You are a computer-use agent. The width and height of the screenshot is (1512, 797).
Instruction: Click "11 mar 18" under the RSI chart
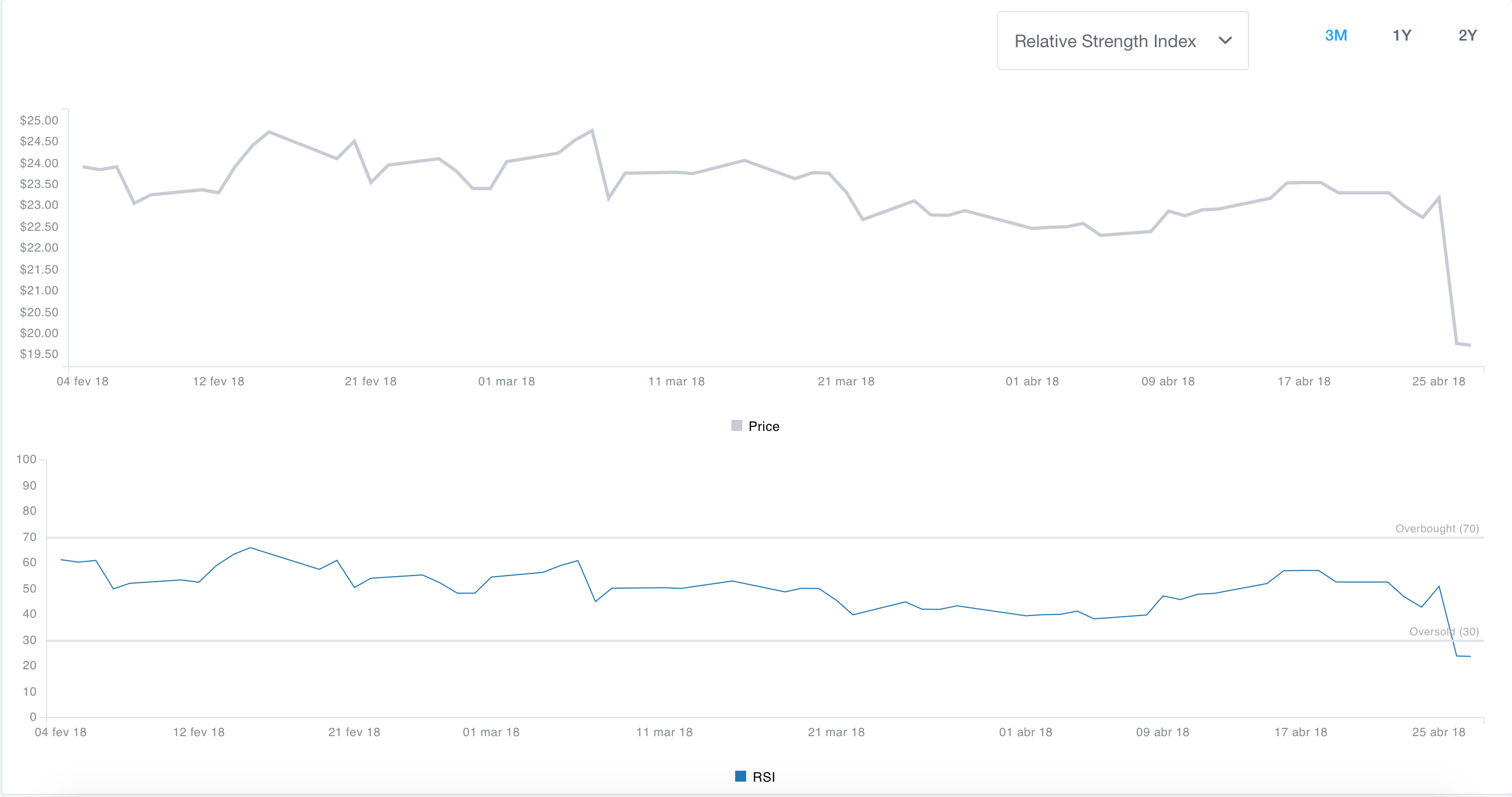point(664,732)
